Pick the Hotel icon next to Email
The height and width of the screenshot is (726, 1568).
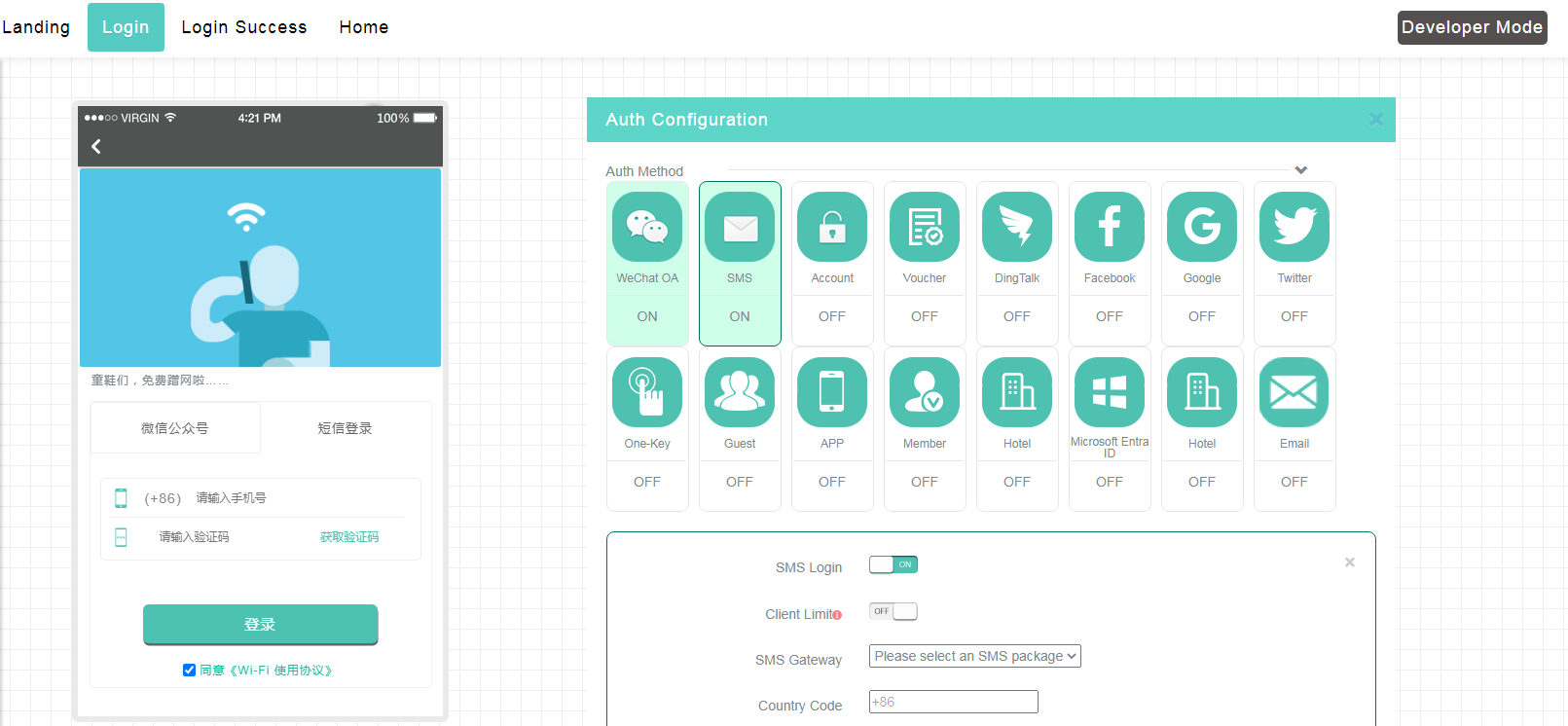pyautogui.click(x=1202, y=392)
